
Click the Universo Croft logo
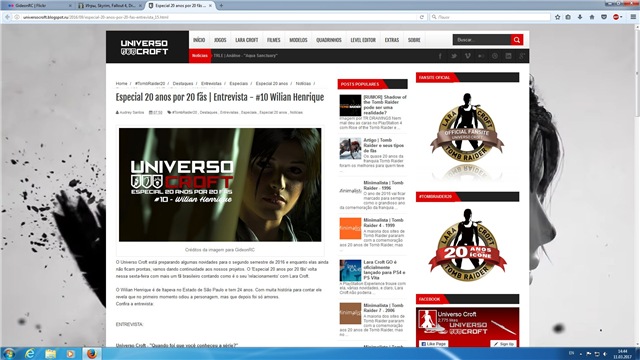pos(144,47)
